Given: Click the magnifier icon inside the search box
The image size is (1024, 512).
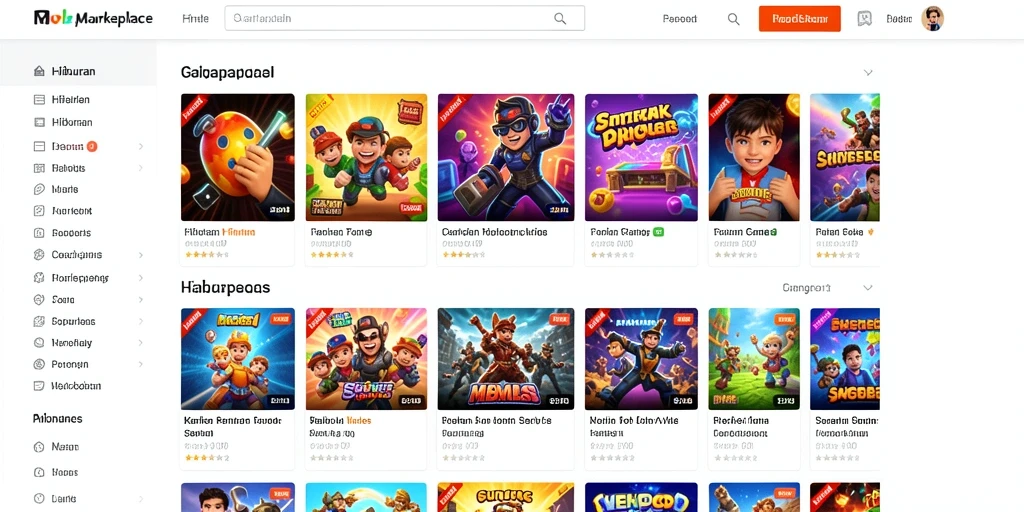Looking at the screenshot, I should click(560, 18).
